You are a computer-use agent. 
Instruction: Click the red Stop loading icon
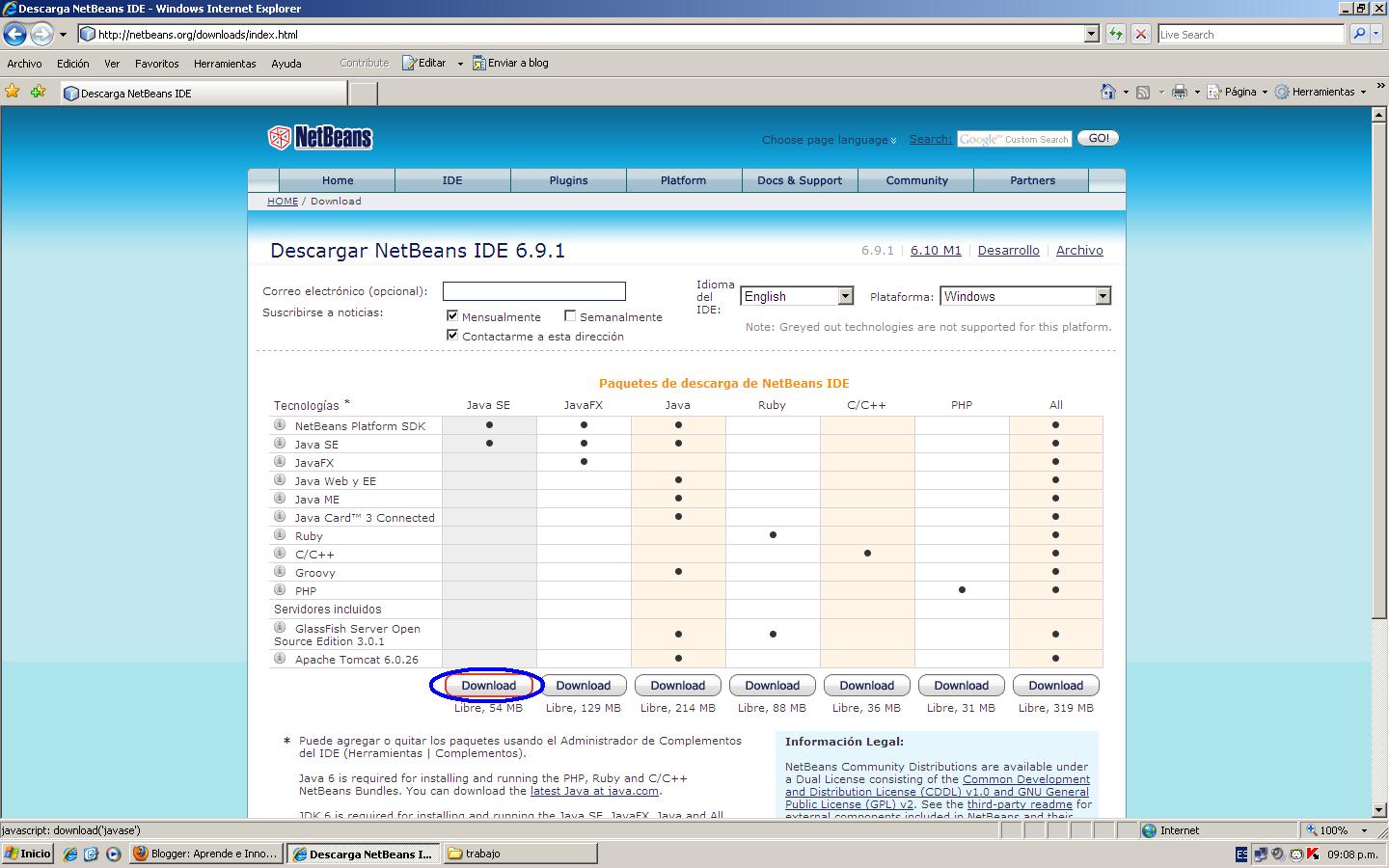point(1141,34)
